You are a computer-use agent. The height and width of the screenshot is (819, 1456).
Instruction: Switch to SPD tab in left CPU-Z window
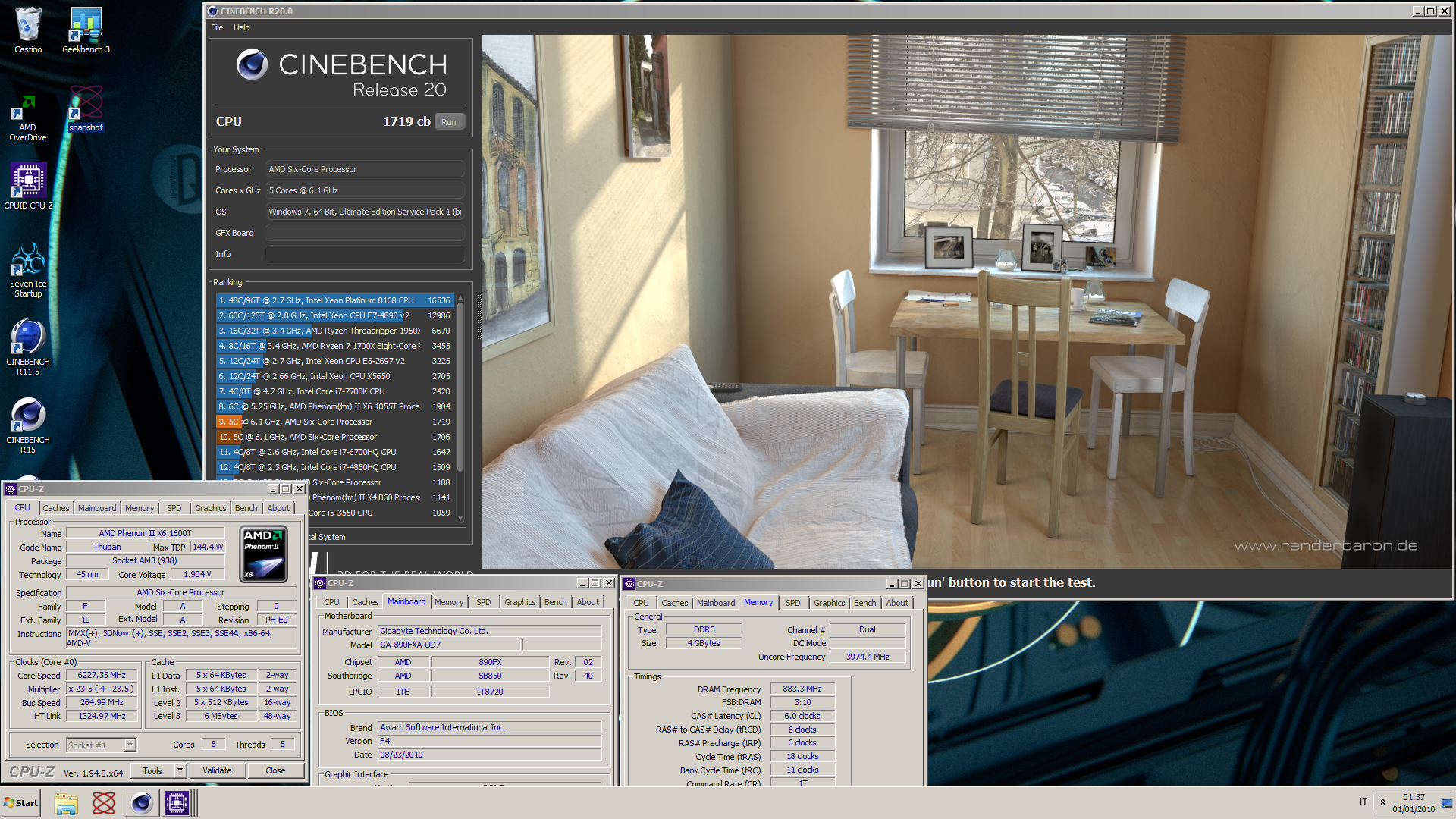point(174,508)
